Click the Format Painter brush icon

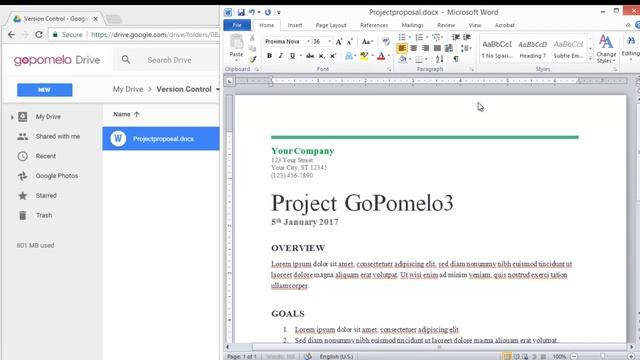pyautogui.click(x=252, y=59)
